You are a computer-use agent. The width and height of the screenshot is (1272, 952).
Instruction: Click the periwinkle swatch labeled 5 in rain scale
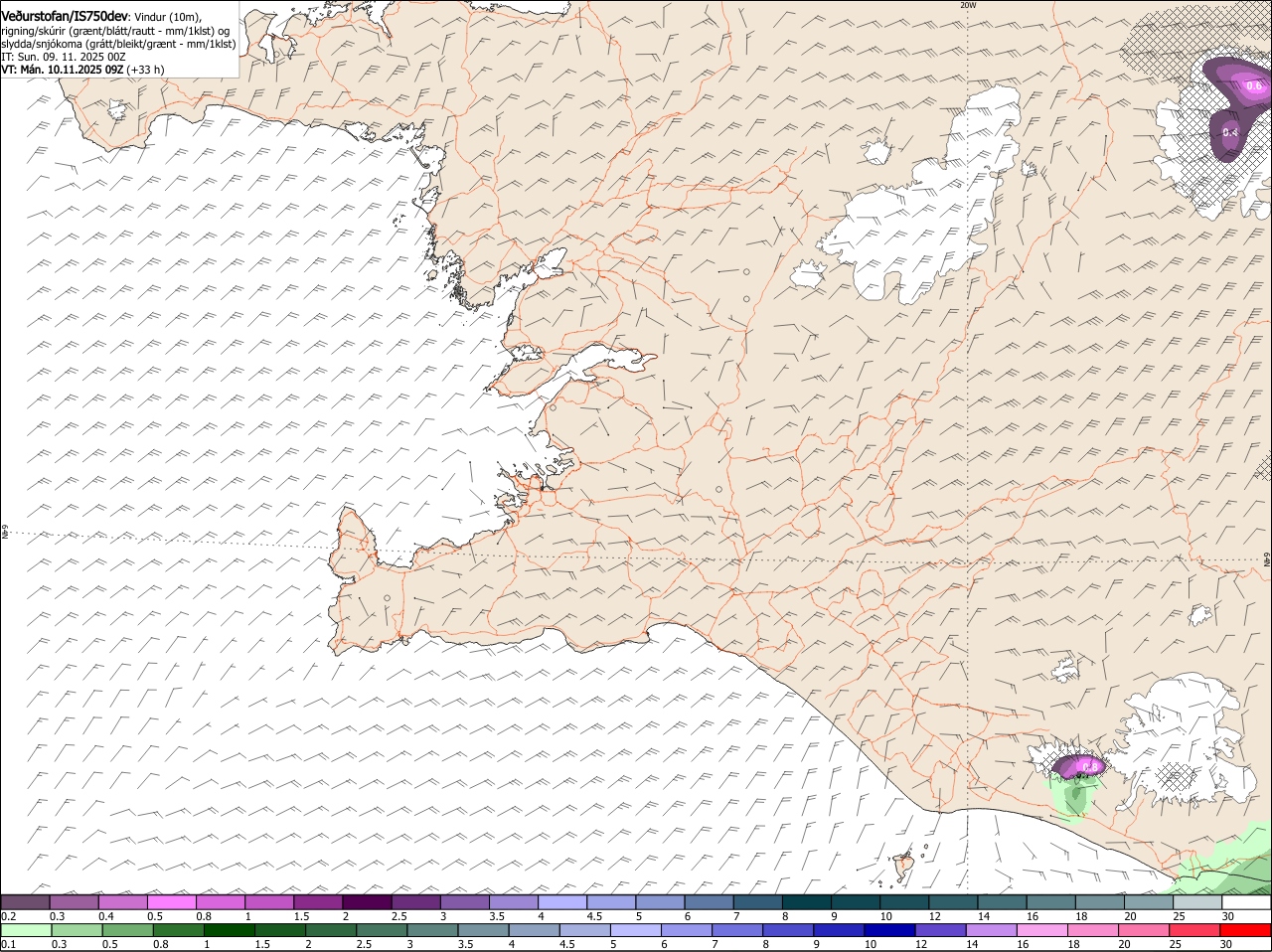(635, 930)
